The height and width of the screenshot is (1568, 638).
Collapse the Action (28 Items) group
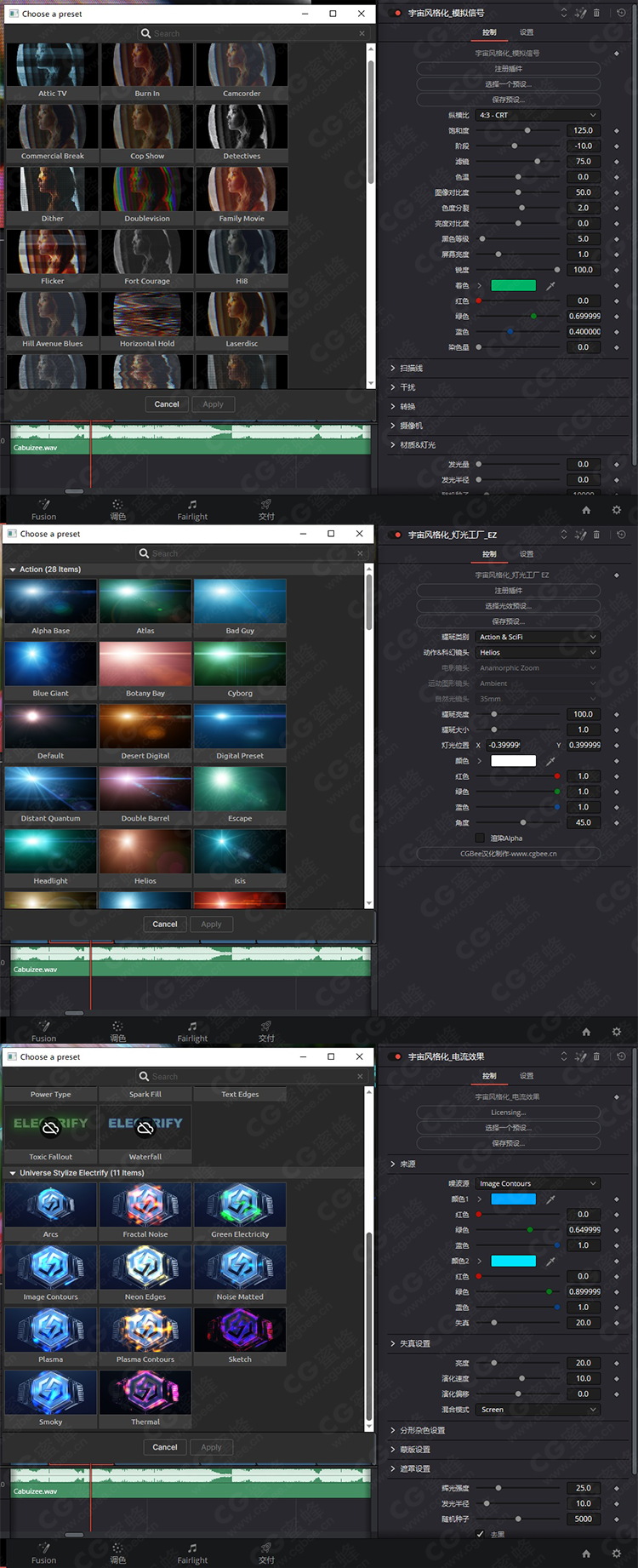click(13, 569)
